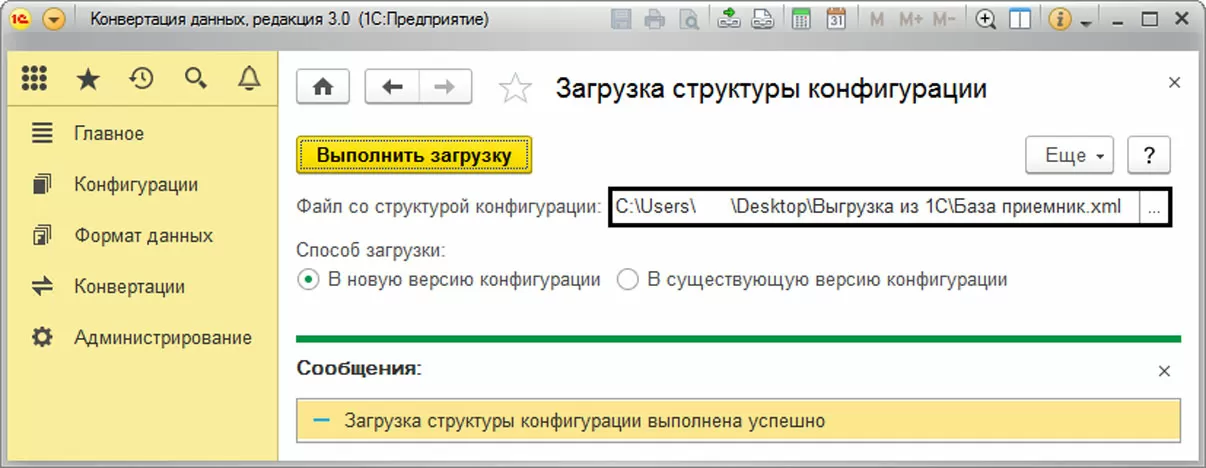The image size is (1206, 468).
Task: Click the go to link icon
Action: pos(761,19)
